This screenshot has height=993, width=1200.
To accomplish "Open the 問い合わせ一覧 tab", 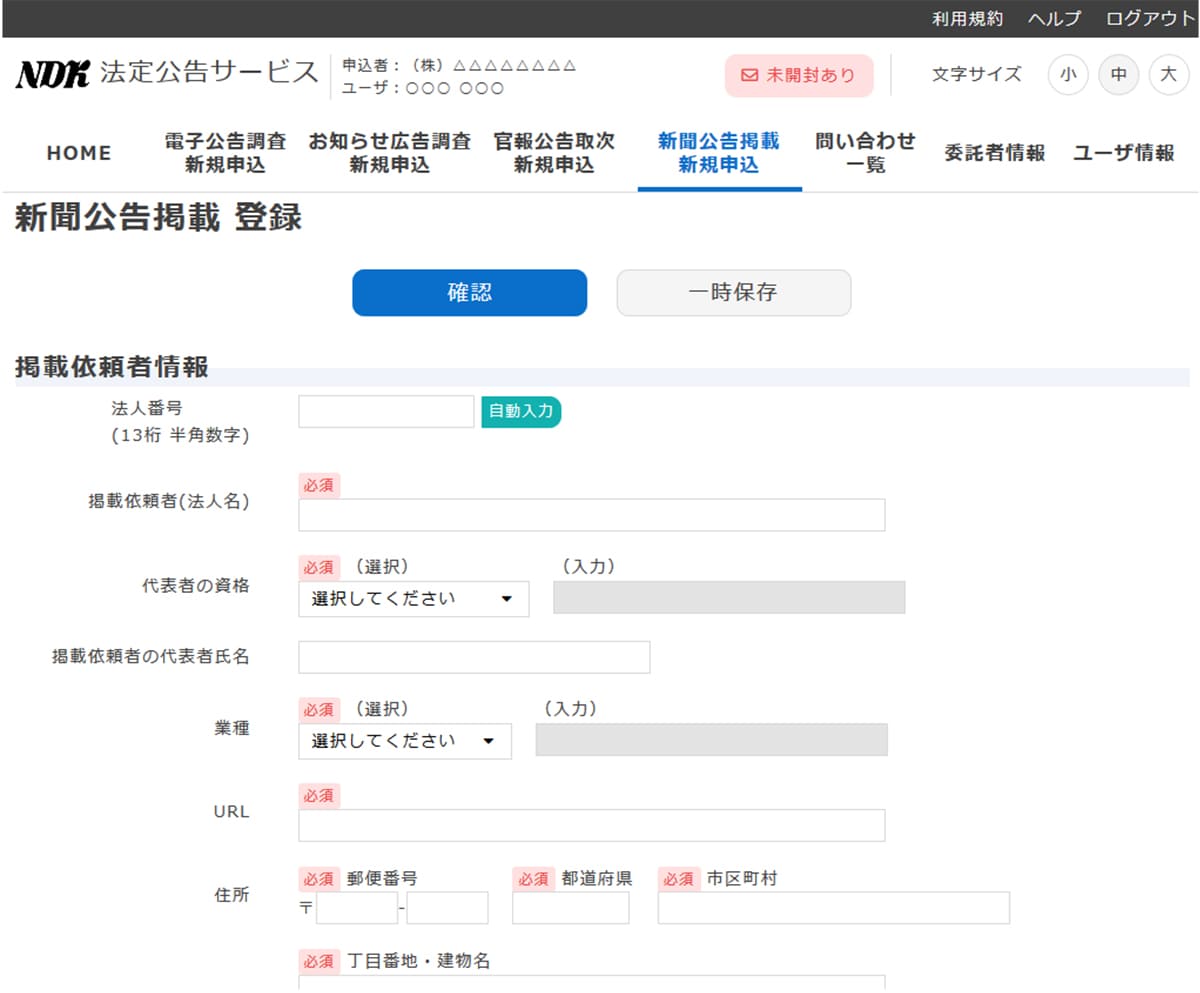I will [865, 153].
